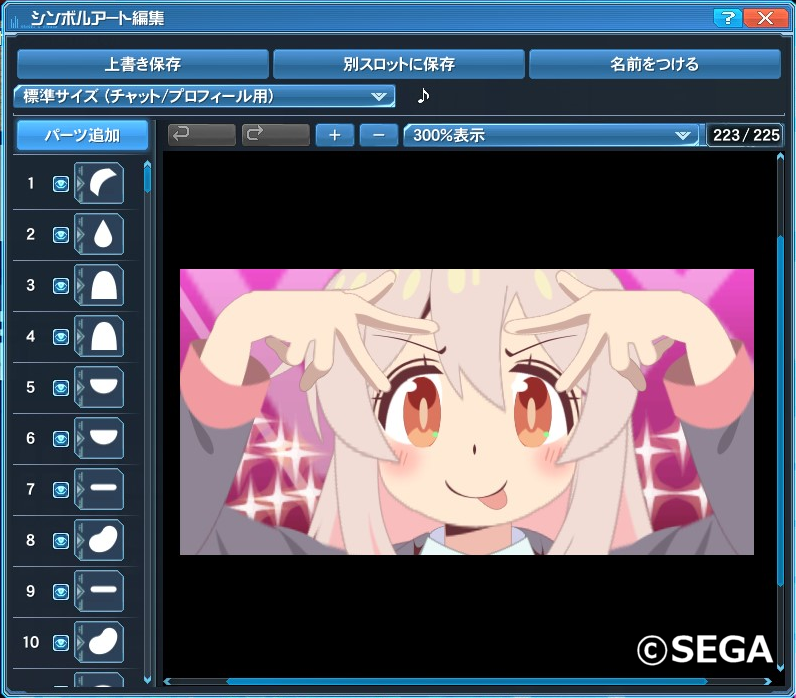Hide layer 7 with eye icon
The width and height of the screenshot is (796, 698).
(x=61, y=490)
